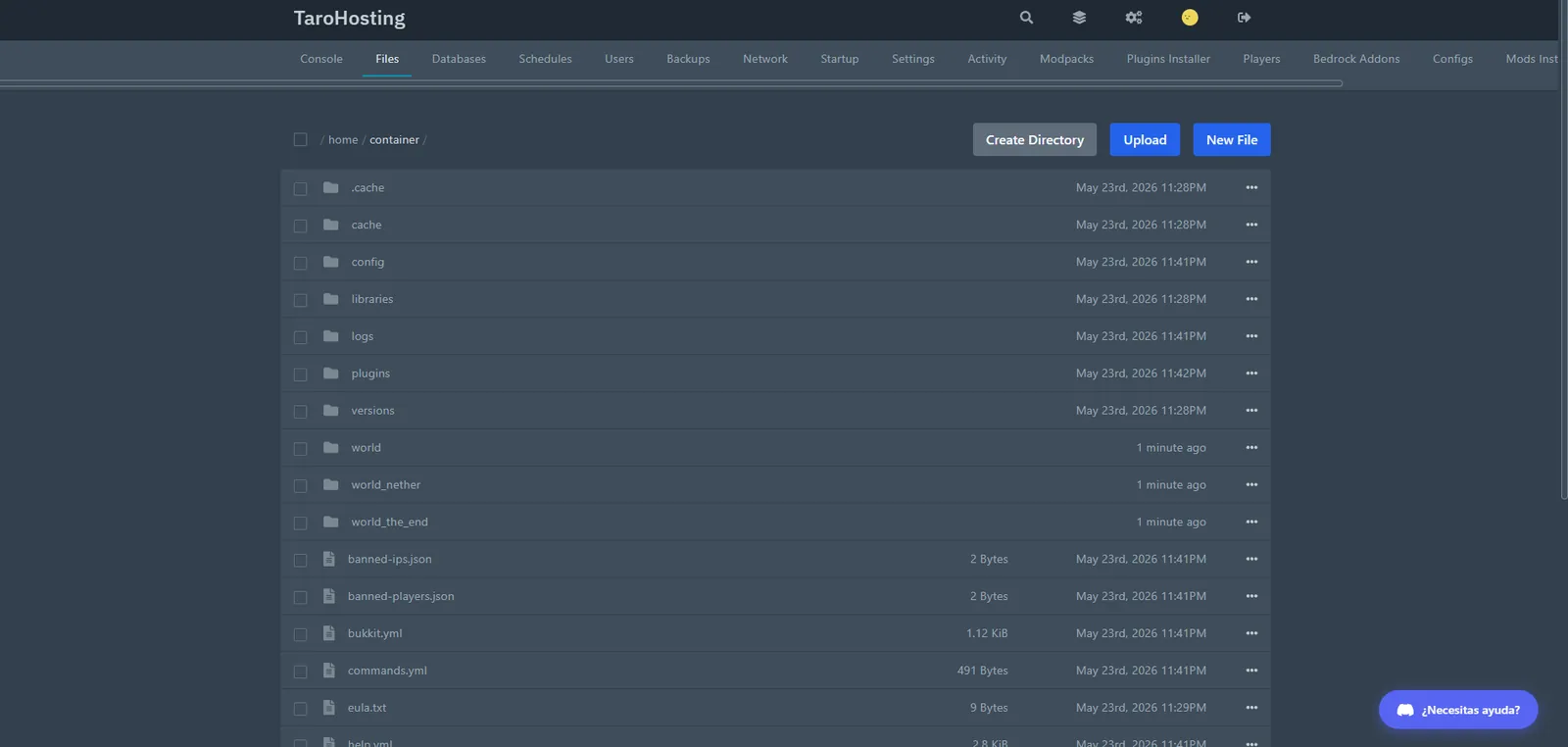This screenshot has height=747, width=1568.
Task: Open options menu for config folder
Action: point(1251,262)
